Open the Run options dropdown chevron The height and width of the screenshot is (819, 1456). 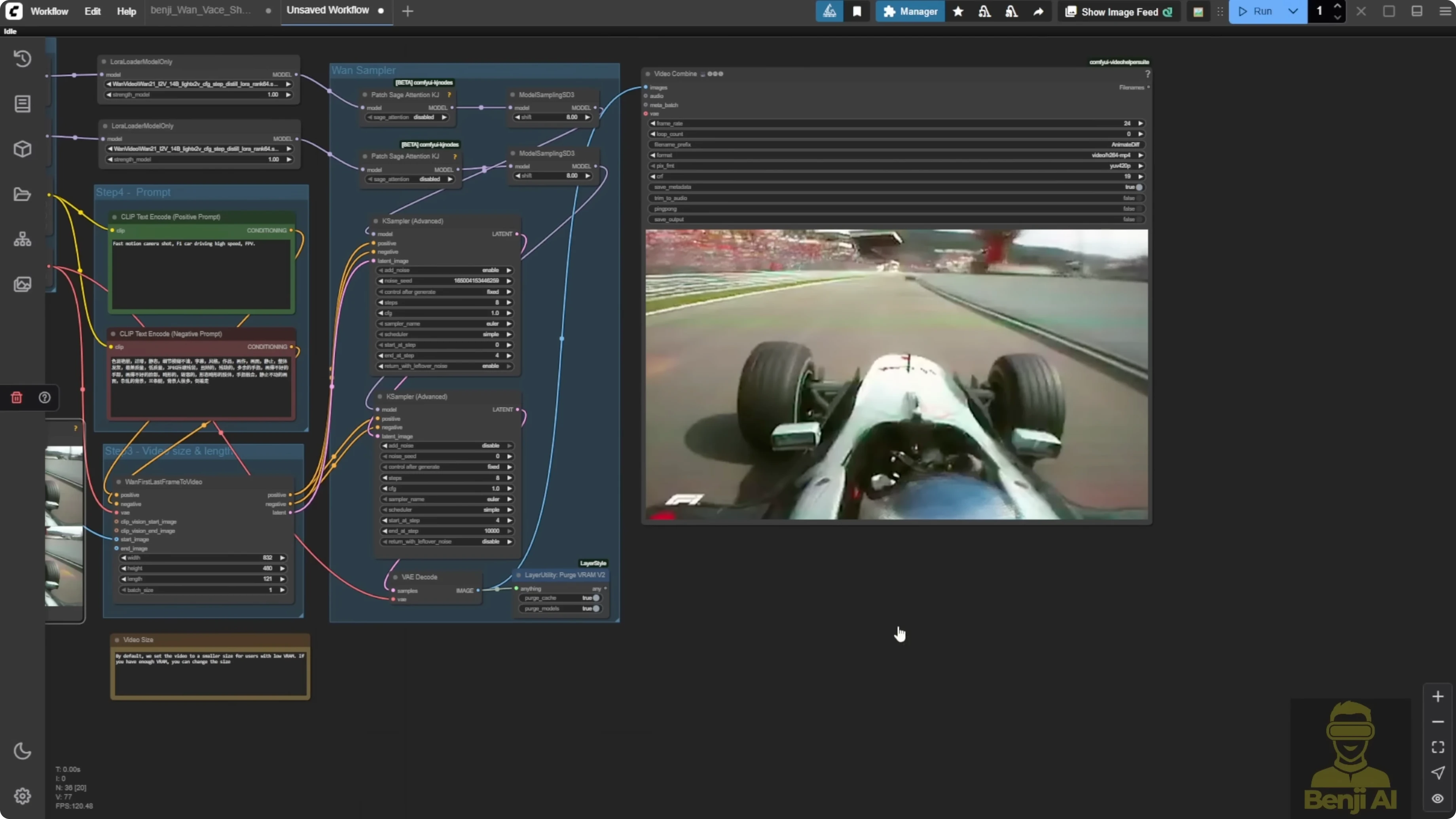tap(1293, 11)
